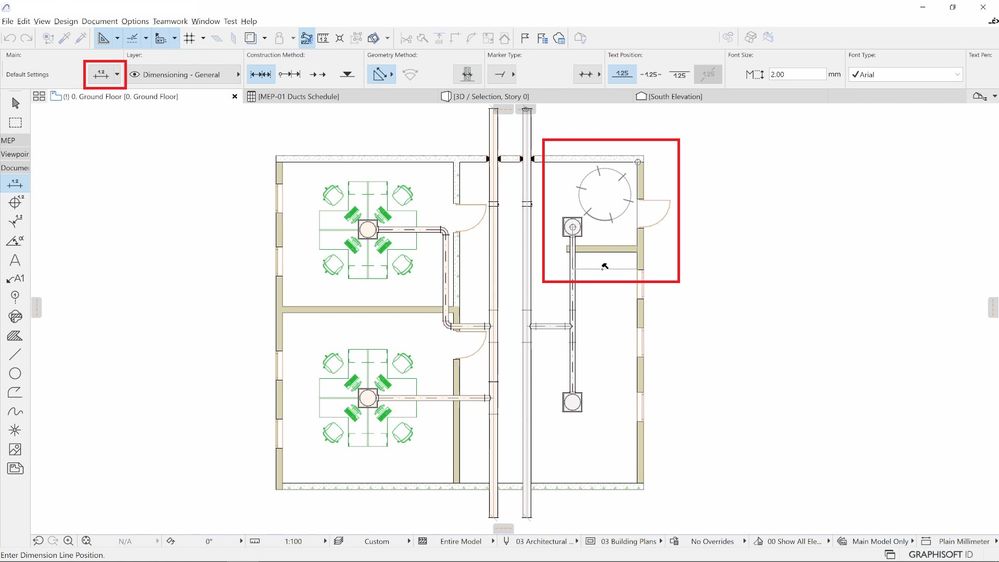Expand the MEP toolbox group
Viewport: 999px width, 562px height.
coord(15,140)
